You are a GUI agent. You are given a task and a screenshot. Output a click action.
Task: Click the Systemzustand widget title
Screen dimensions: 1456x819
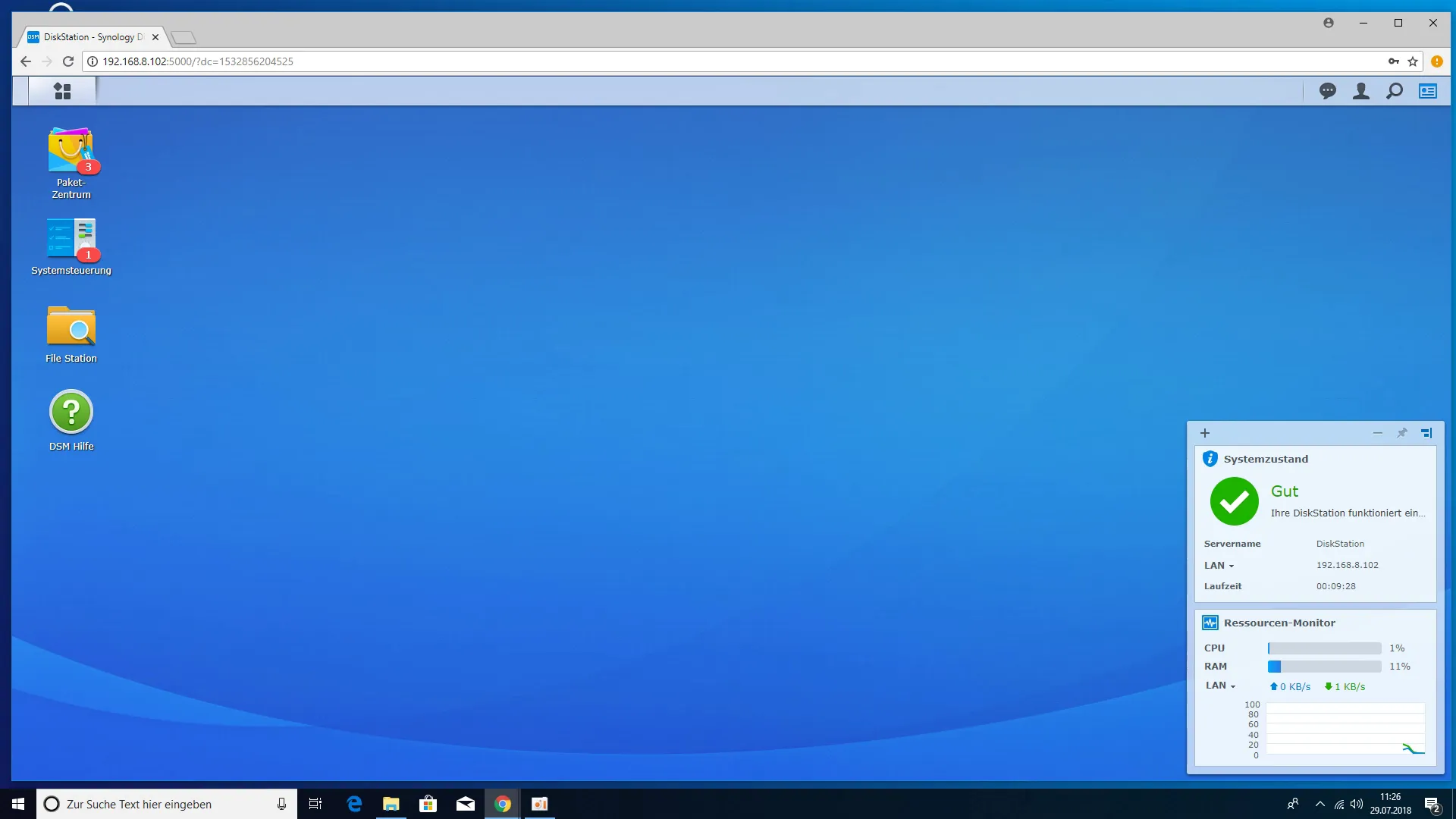tap(1266, 459)
